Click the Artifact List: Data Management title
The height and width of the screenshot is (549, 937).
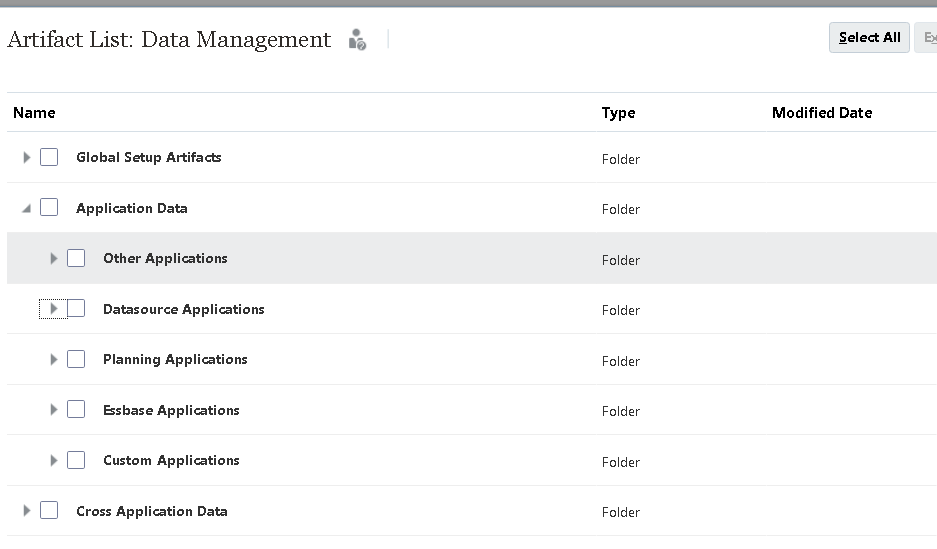(169, 39)
